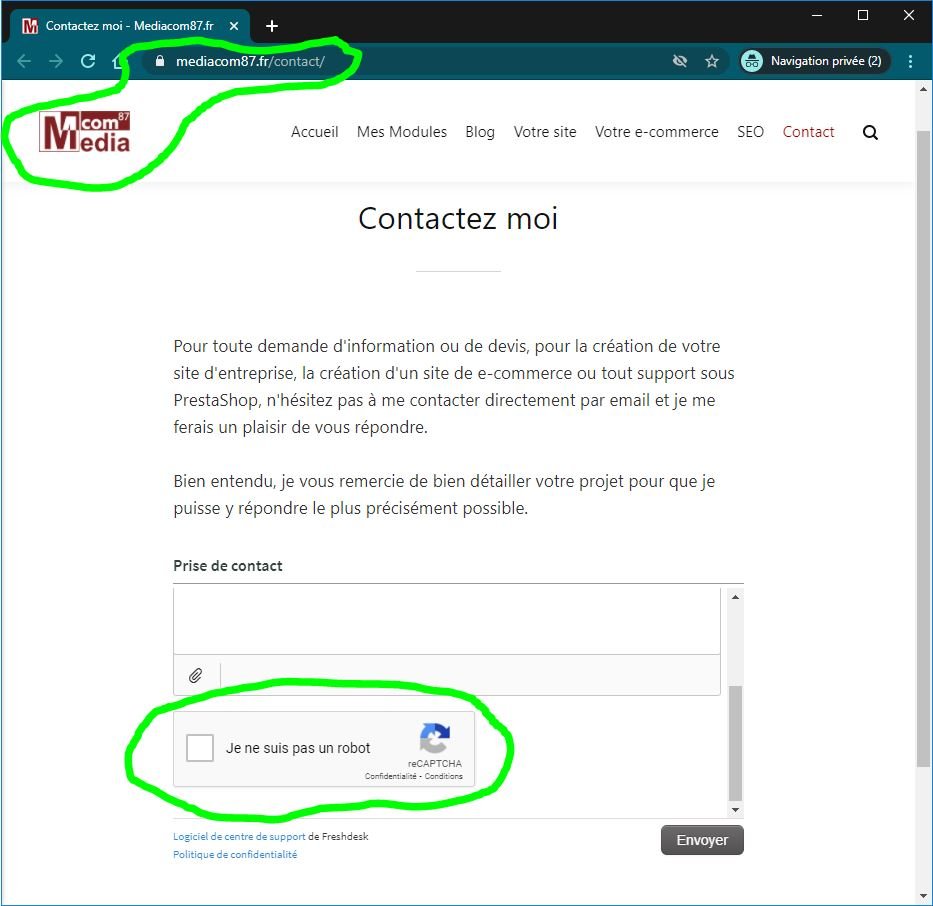This screenshot has height=906, width=933.
Task: Open the Politique de confidentialité link
Action: click(x=235, y=854)
